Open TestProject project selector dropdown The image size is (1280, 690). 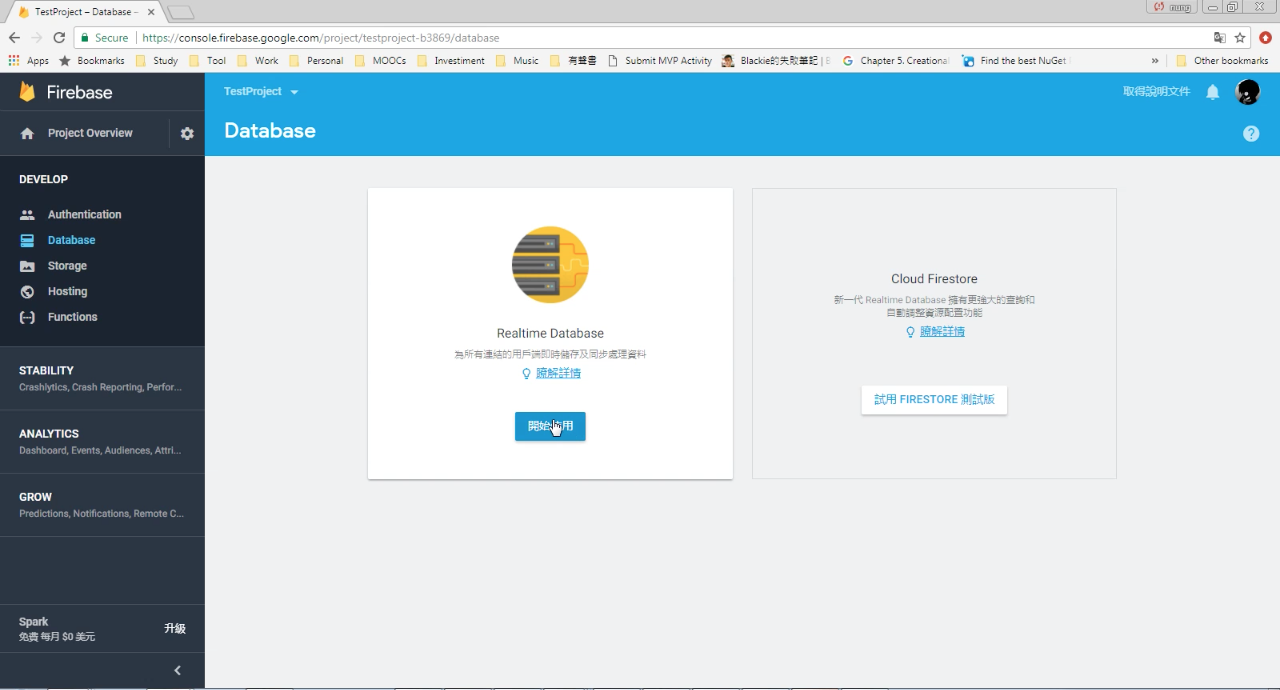click(x=261, y=91)
